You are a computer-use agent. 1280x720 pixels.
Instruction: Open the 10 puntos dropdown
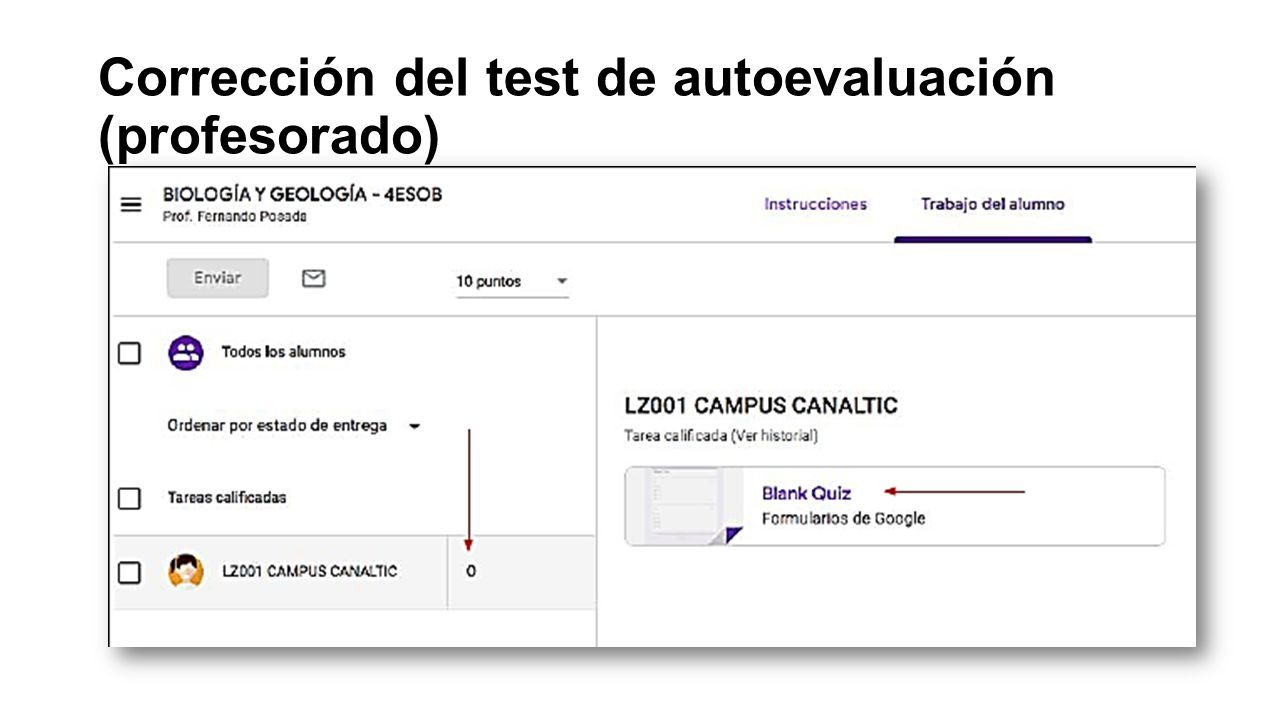pyautogui.click(x=512, y=282)
